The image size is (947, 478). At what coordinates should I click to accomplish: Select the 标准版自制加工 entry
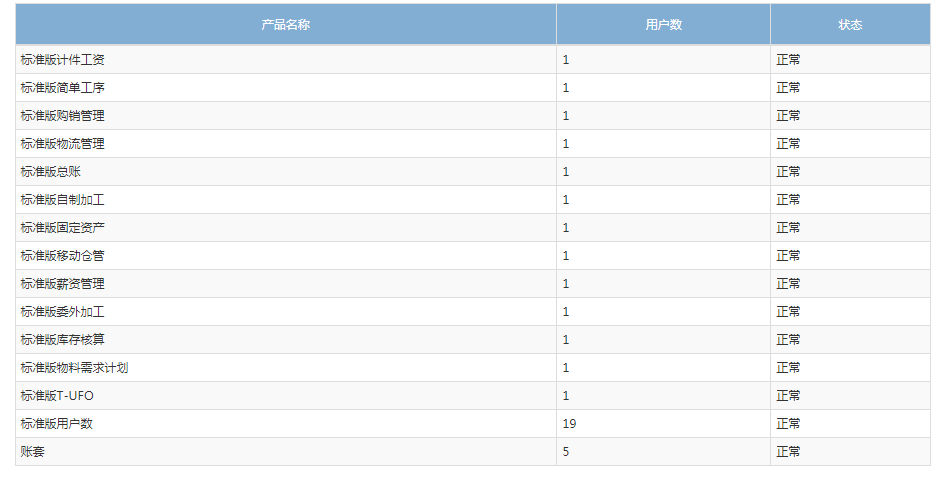63,199
